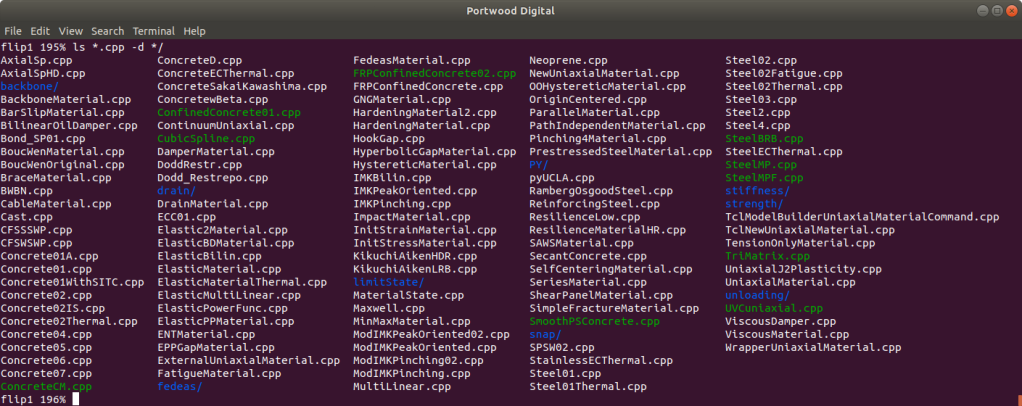This screenshot has height=406, width=1022.
Task: Minimize the terminal window
Action: tap(984, 10)
